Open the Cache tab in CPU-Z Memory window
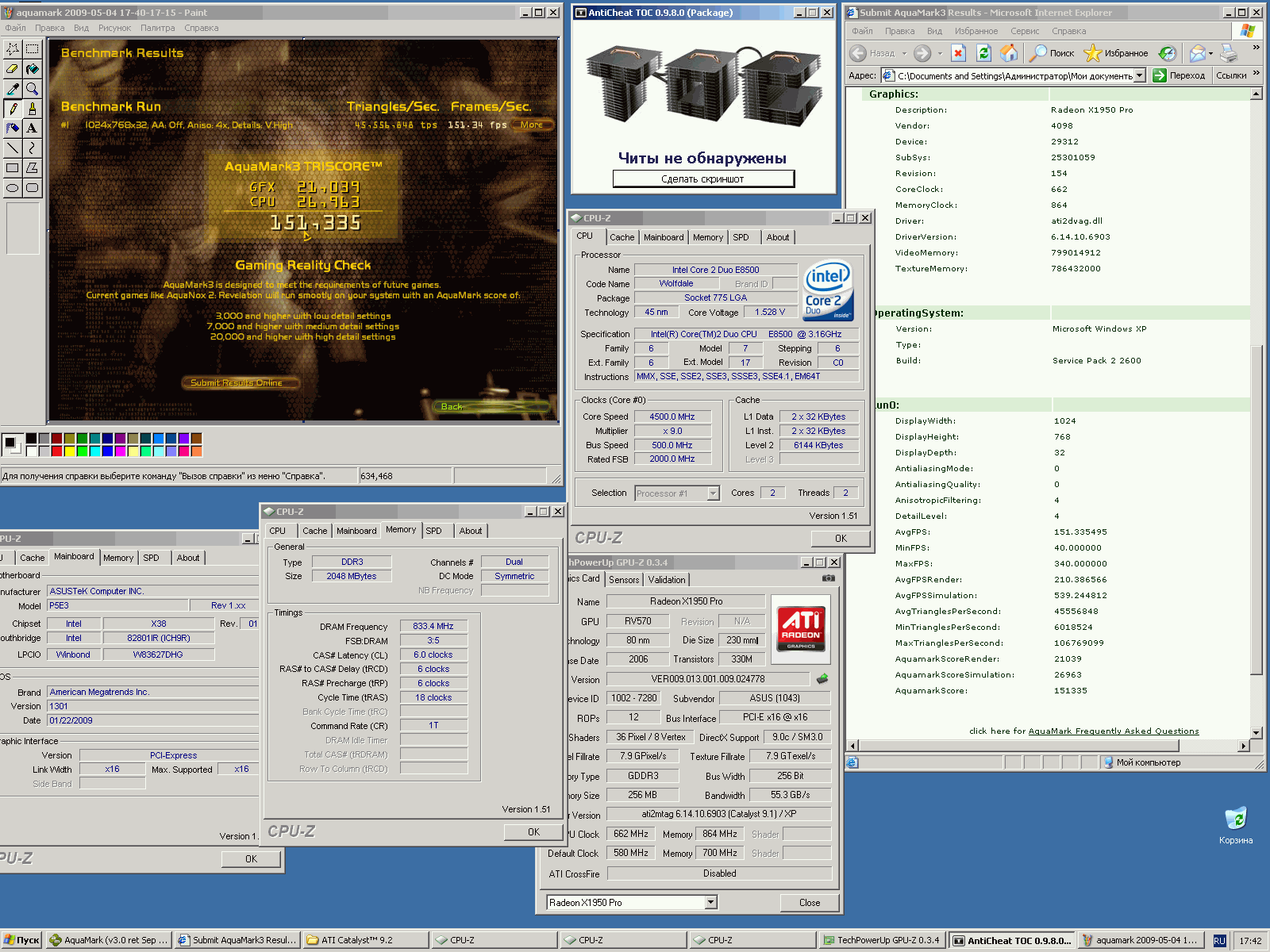This screenshot has height=952, width=1270. pyautogui.click(x=314, y=531)
